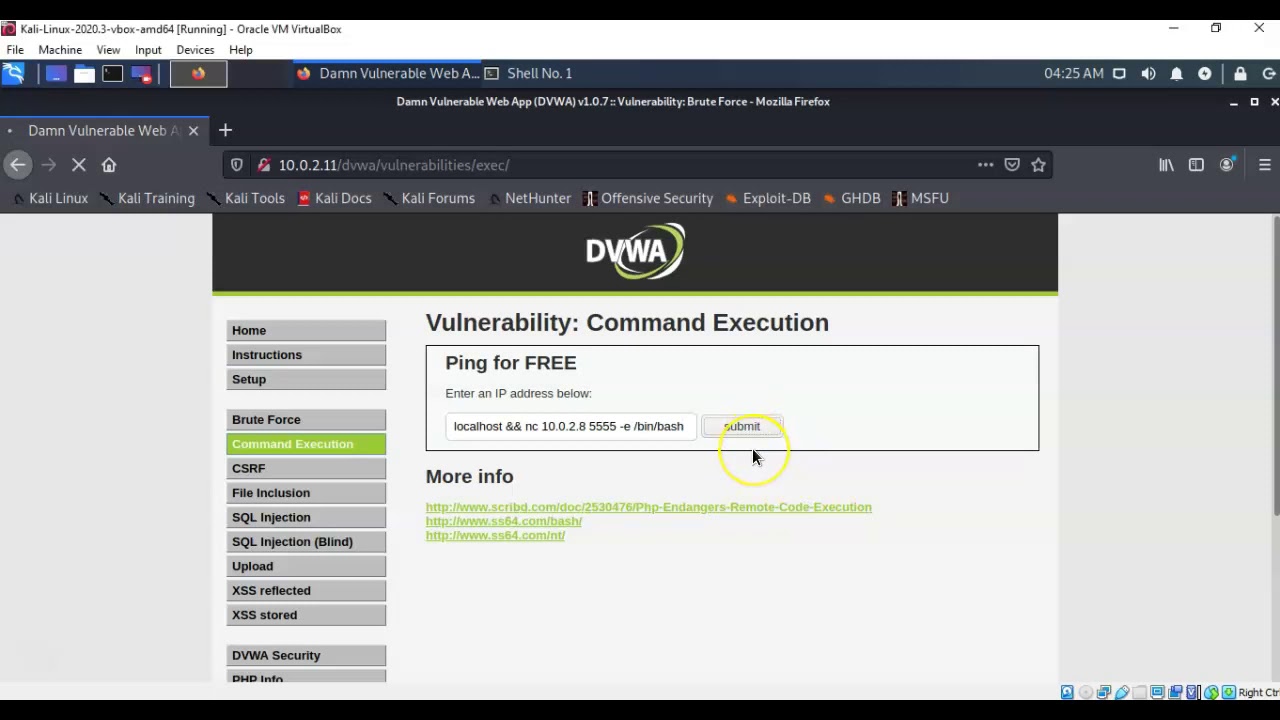Open the VirtualBox Machine menu

click(x=60, y=50)
